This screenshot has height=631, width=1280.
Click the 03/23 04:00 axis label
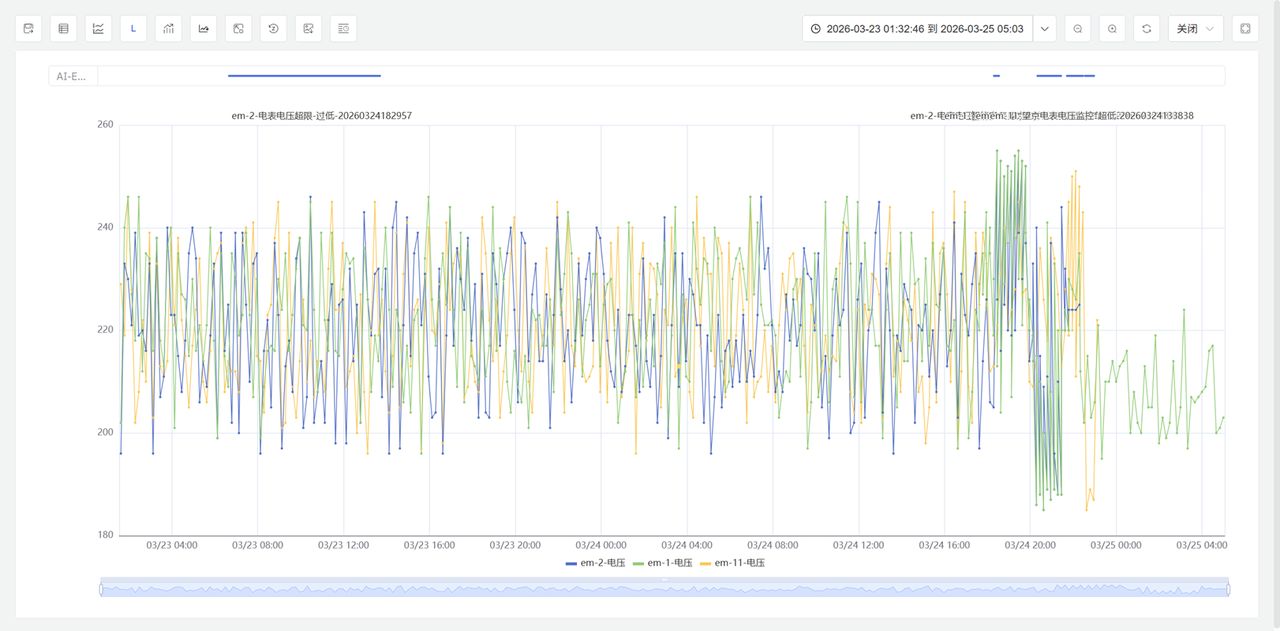172,545
